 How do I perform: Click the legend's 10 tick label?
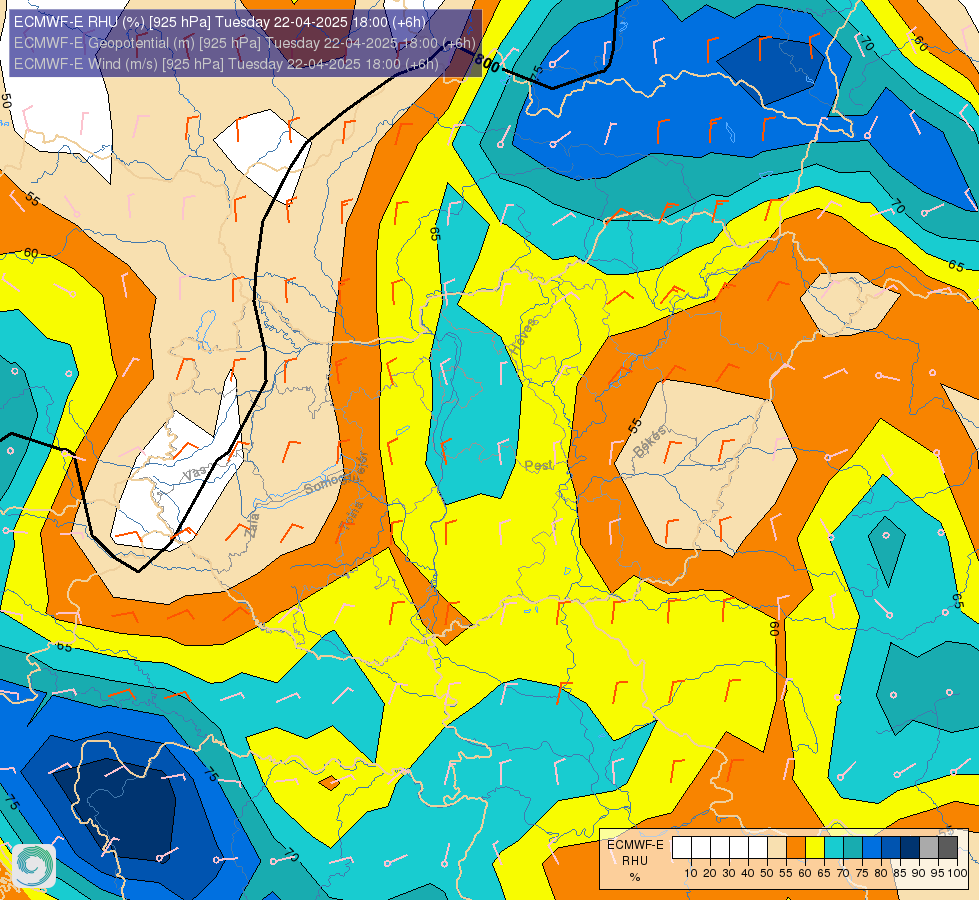691,873
